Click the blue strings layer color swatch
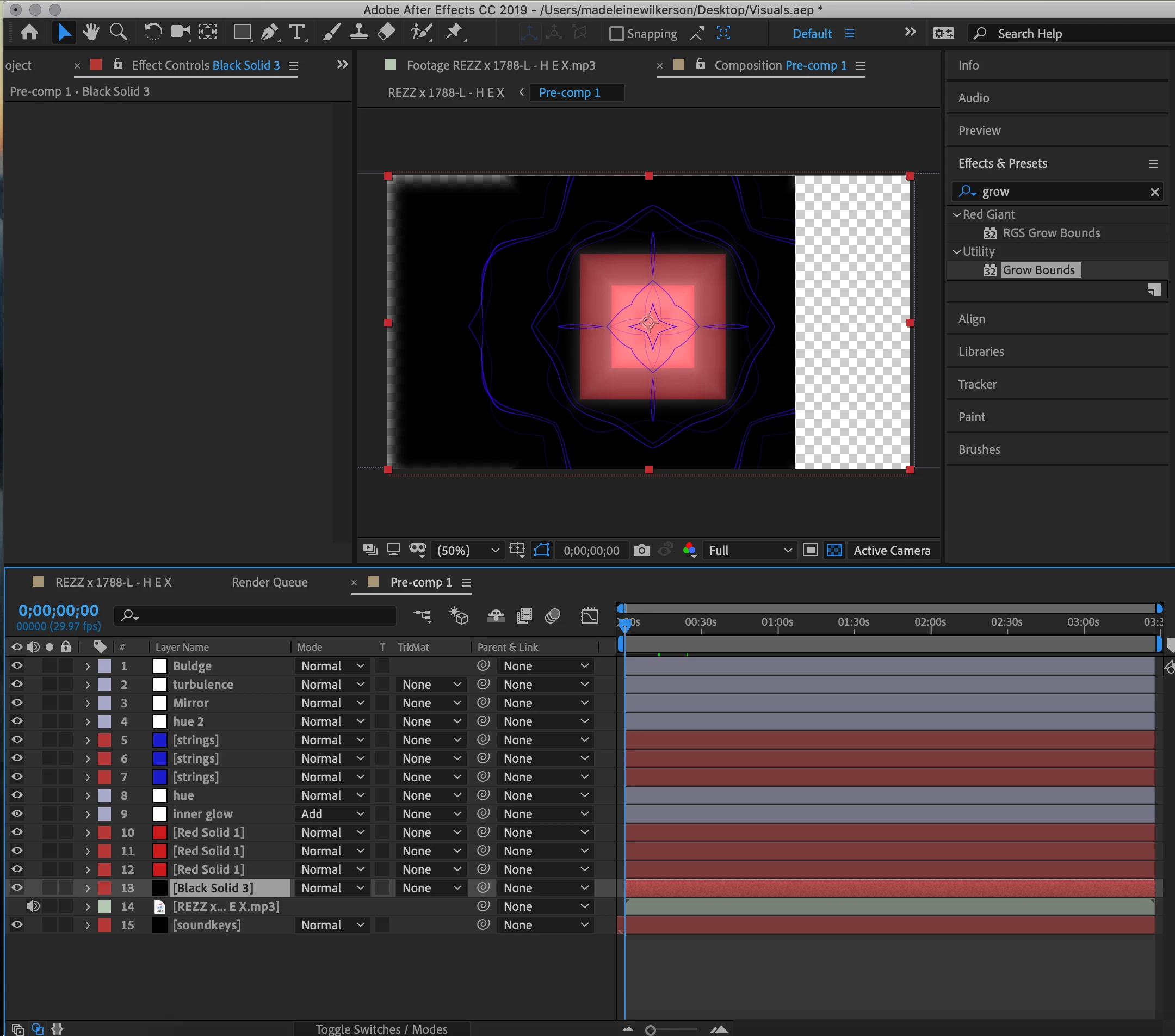1175x1036 pixels. pyautogui.click(x=160, y=740)
